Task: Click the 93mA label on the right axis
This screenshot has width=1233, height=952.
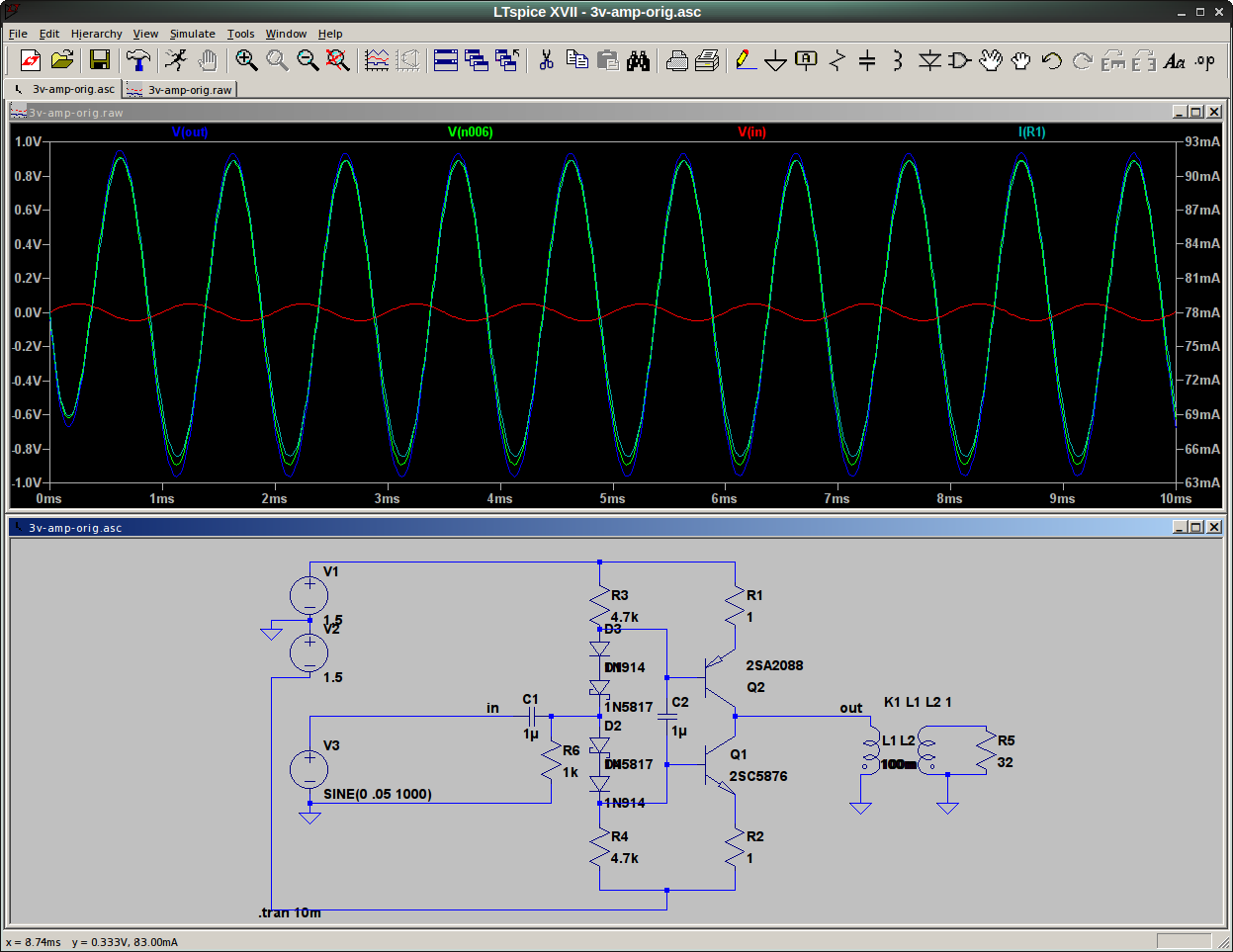Action: [x=1203, y=141]
